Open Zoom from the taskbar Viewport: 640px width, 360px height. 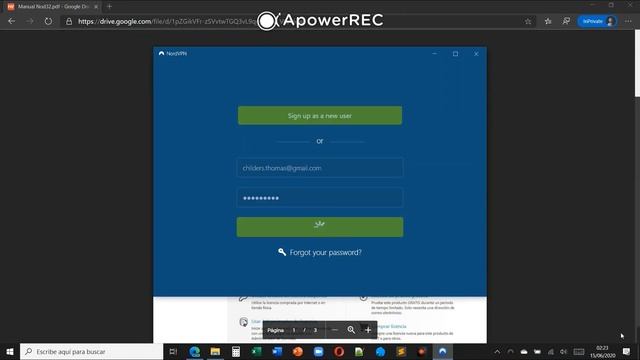[318, 351]
